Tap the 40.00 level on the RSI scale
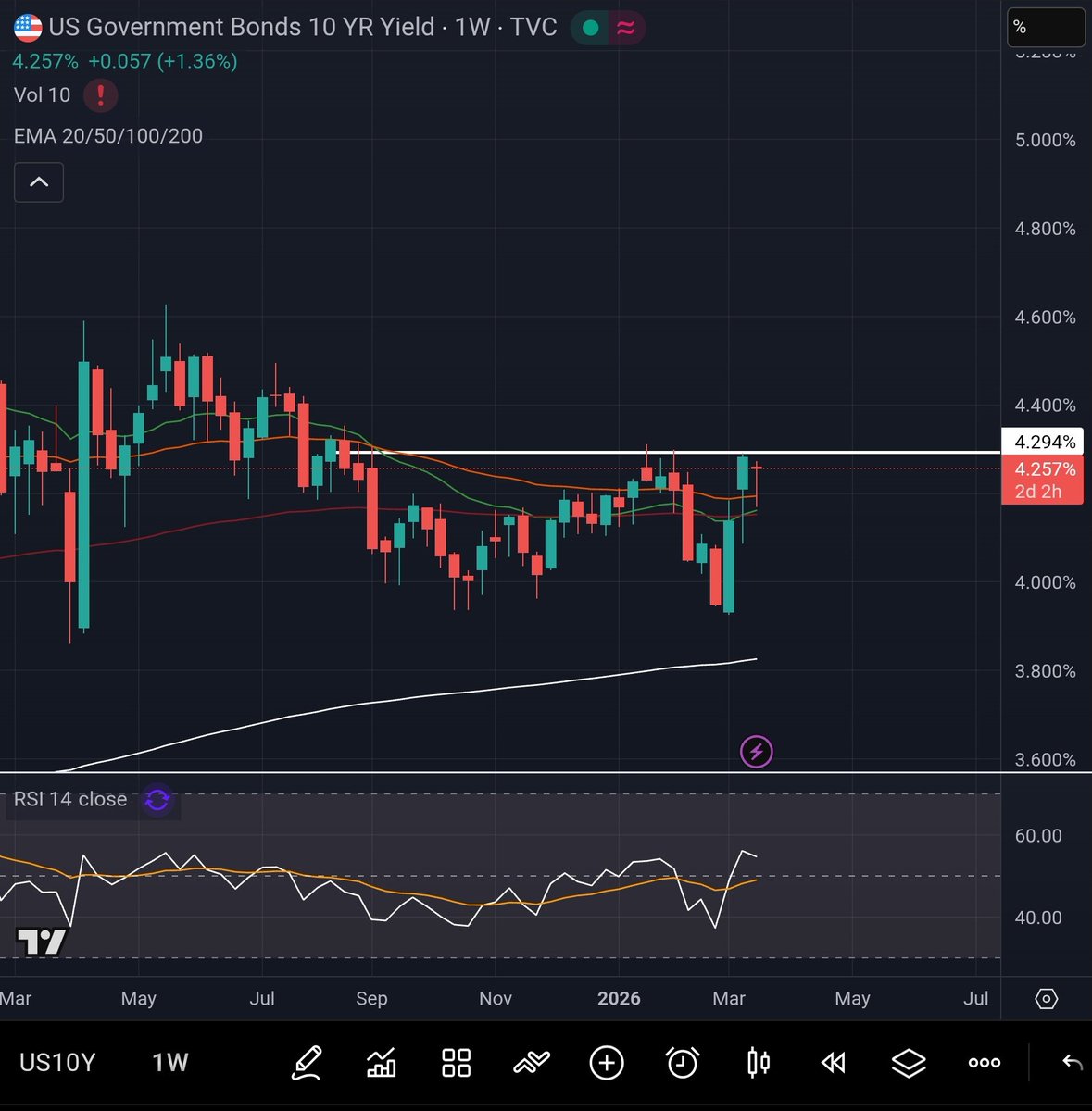The height and width of the screenshot is (1111, 1092). 1038,918
